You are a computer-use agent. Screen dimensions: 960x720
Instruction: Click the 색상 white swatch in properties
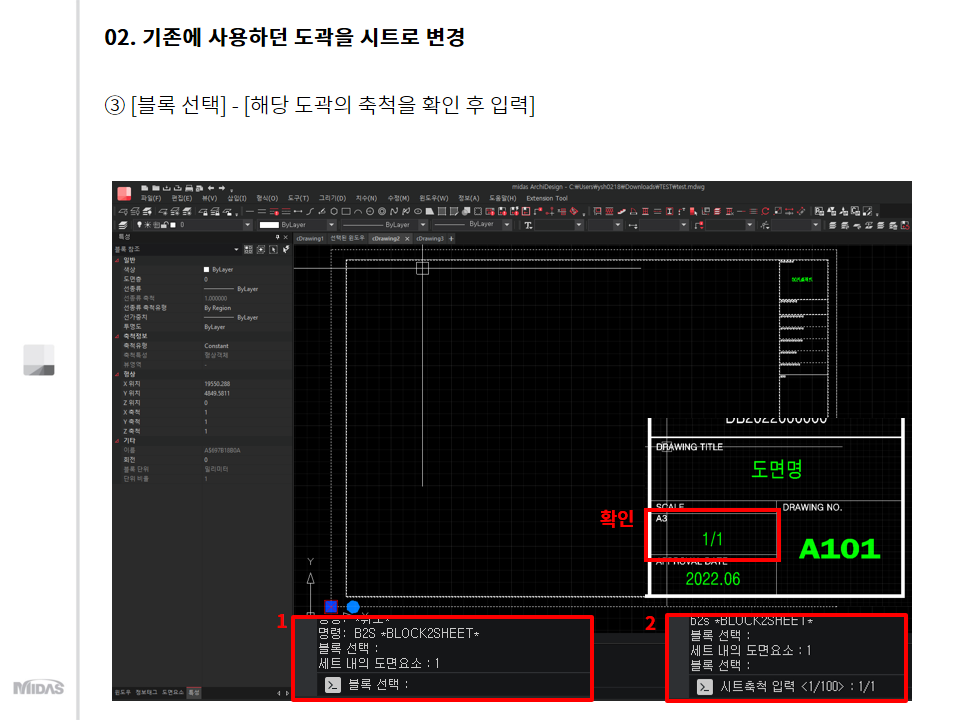[x=206, y=269]
